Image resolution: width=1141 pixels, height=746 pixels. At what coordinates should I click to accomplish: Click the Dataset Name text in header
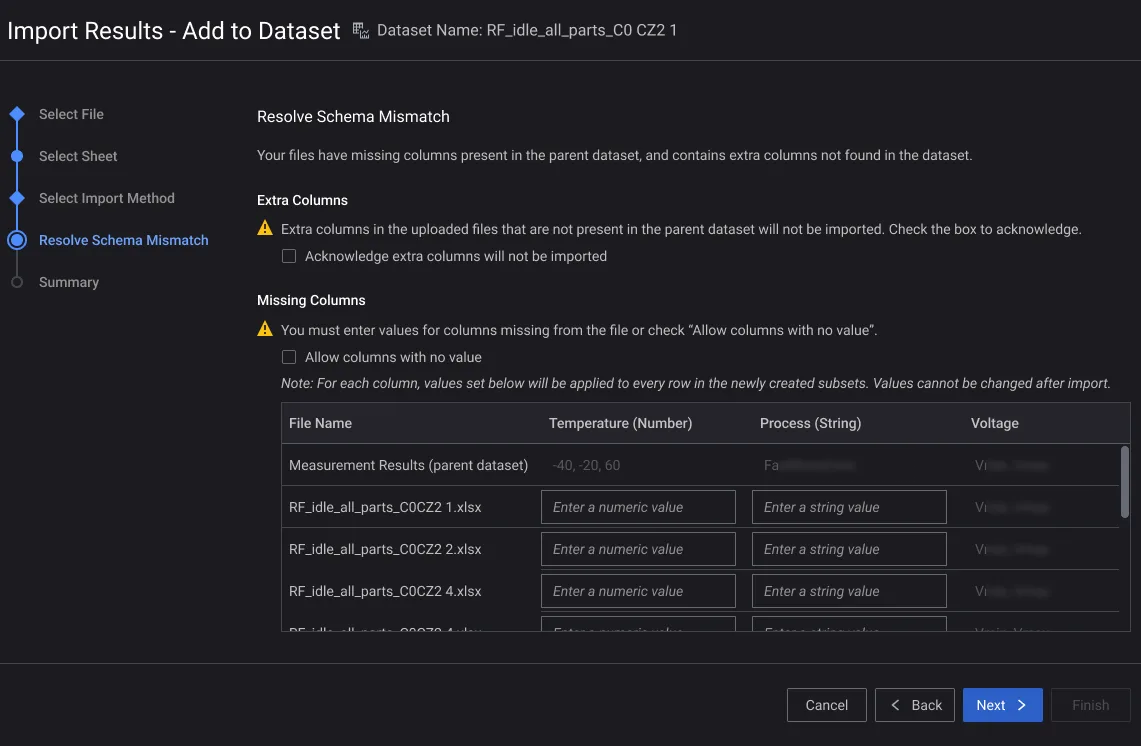pyautogui.click(x=527, y=31)
